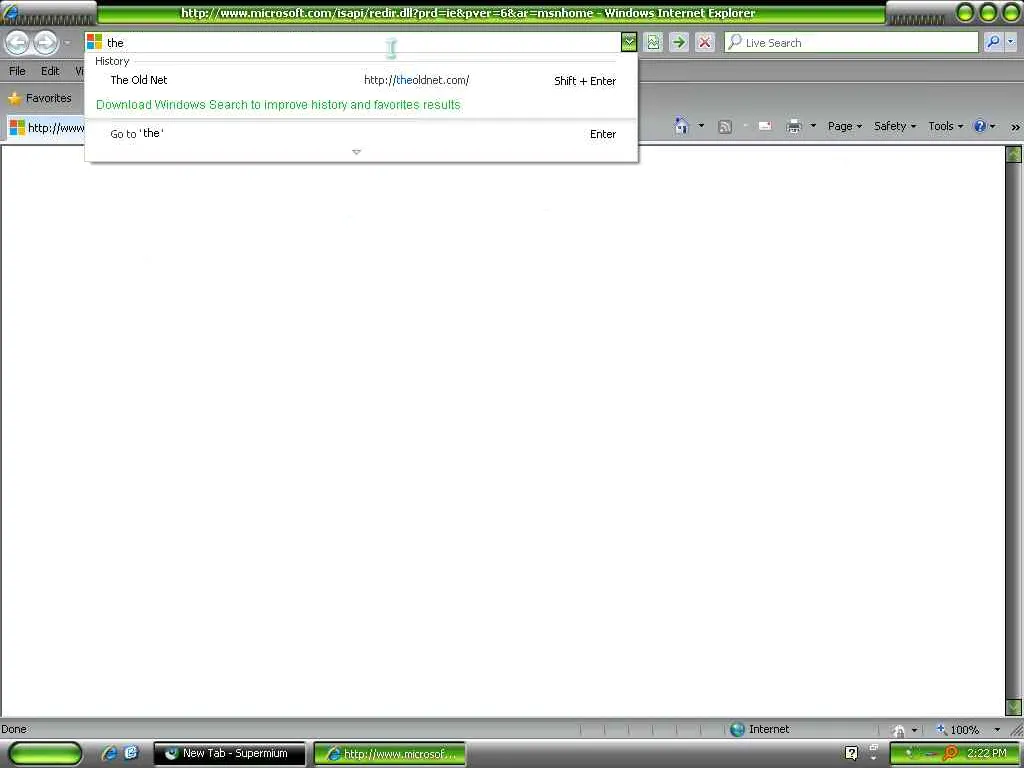Click the address bar text field
1024x768 pixels.
pos(362,42)
